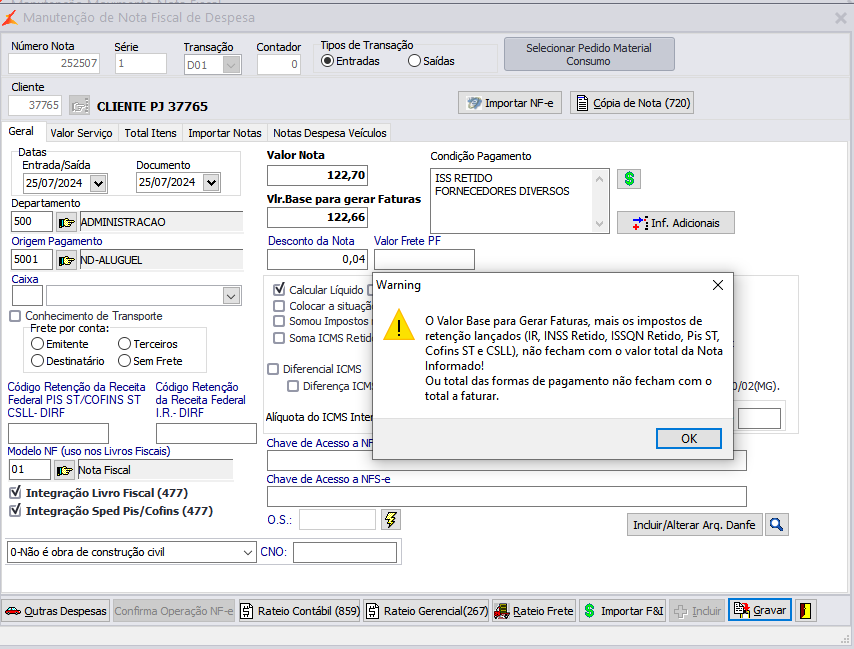Click the Número Nota field
The width and height of the screenshot is (854, 649).
pyautogui.click(x=54, y=64)
